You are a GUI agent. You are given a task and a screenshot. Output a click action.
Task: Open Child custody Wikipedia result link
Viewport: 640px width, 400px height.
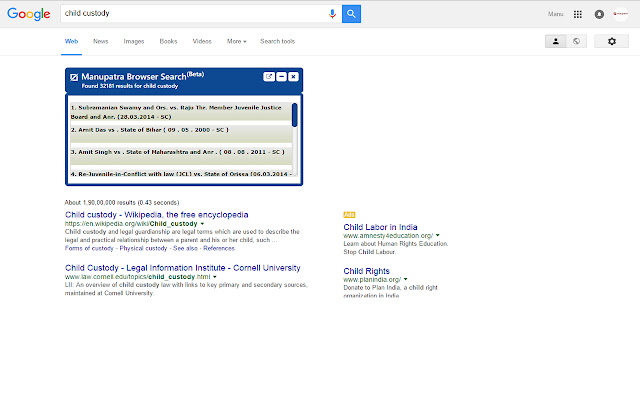[x=156, y=215]
